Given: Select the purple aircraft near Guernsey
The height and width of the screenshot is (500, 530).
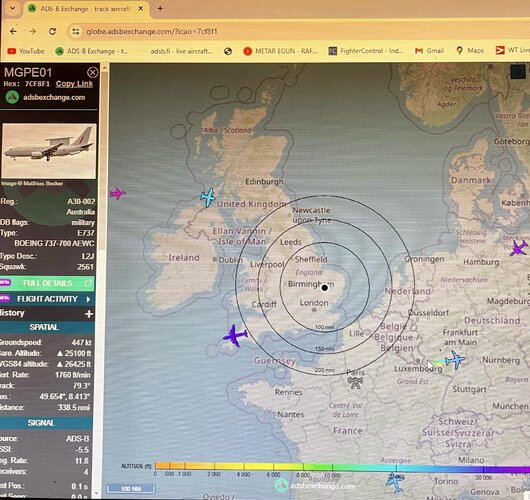Looking at the screenshot, I should [x=235, y=335].
